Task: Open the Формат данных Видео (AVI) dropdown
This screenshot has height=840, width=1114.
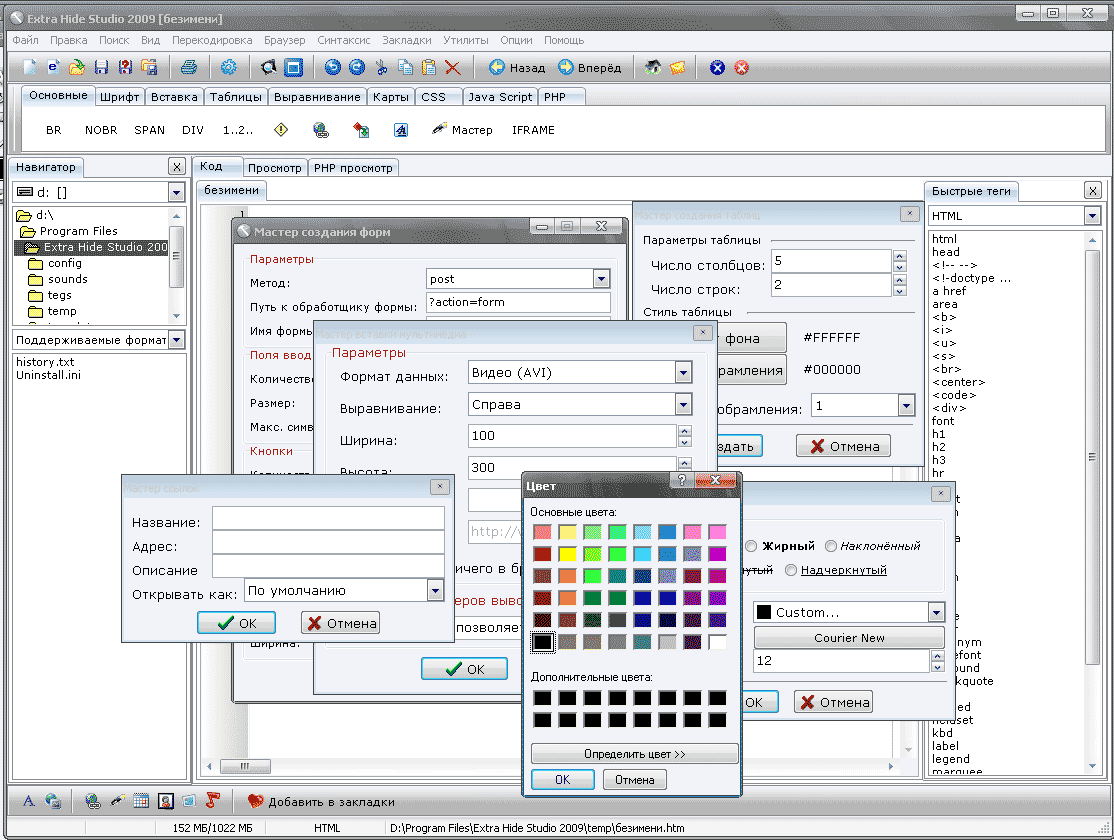Action: tap(683, 373)
